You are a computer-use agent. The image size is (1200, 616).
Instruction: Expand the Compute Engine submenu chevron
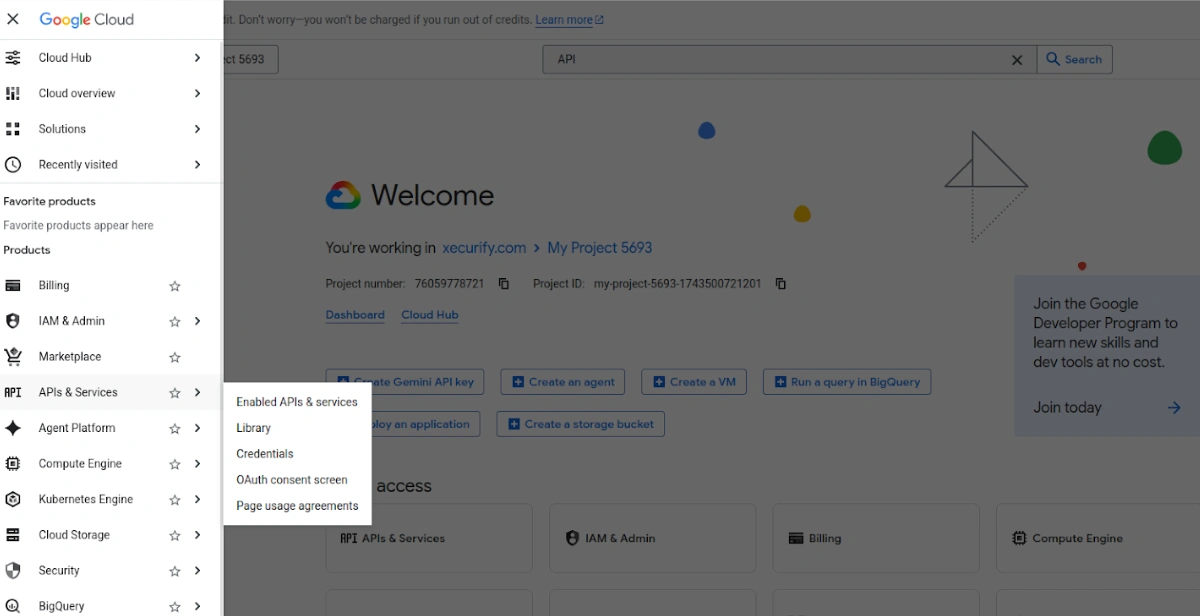(x=197, y=464)
